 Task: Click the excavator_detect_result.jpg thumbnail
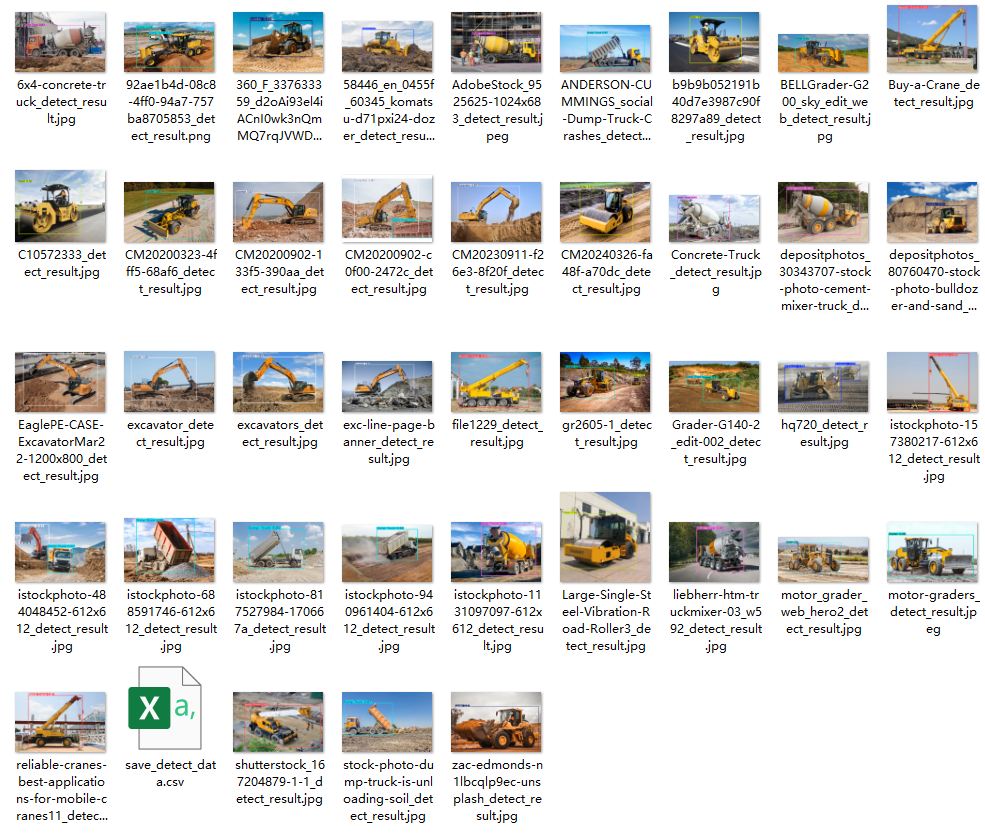(169, 382)
